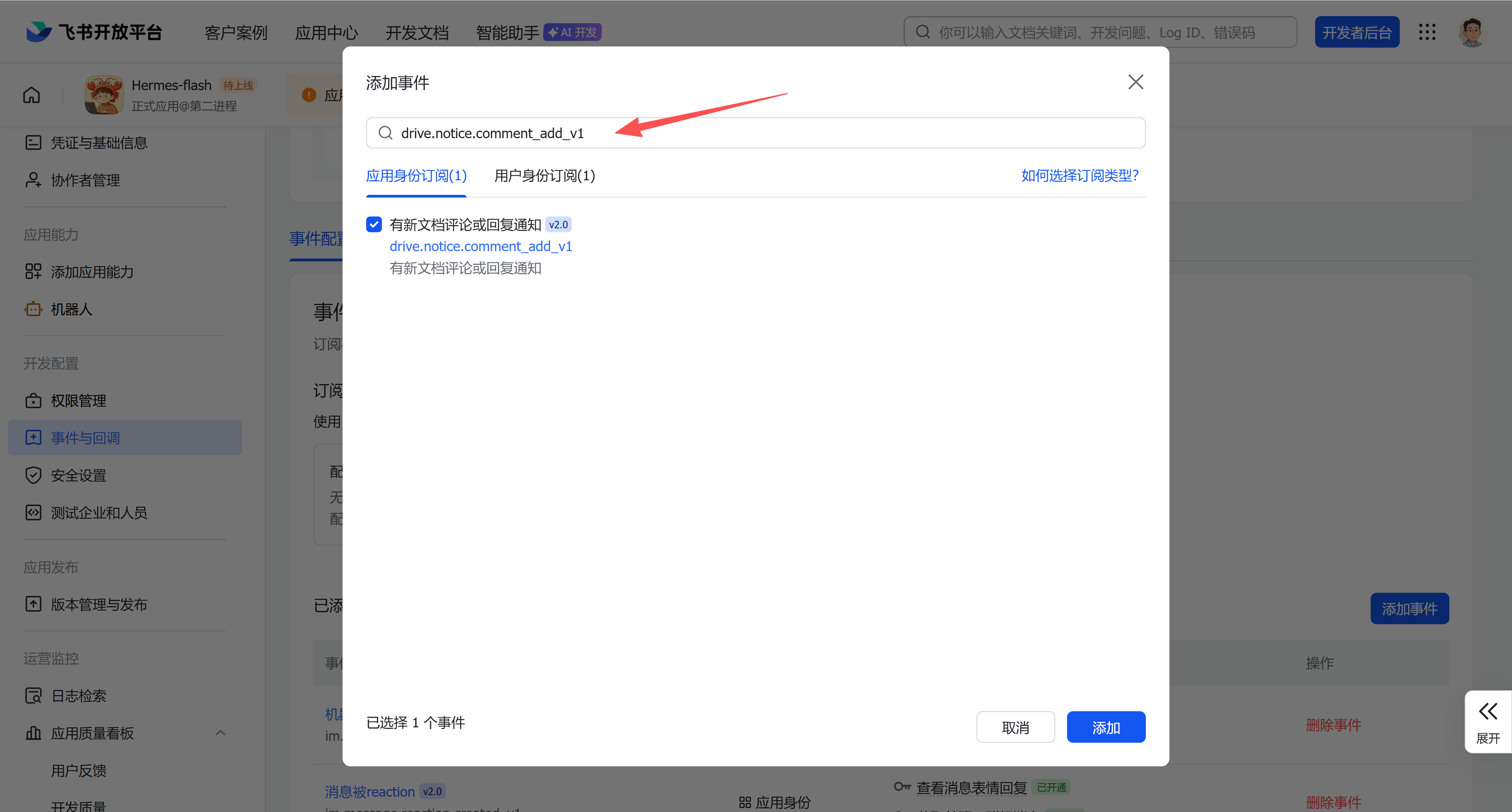Close the 添加事件 dialog with X
This screenshot has height=812, width=1512.
point(1136,82)
